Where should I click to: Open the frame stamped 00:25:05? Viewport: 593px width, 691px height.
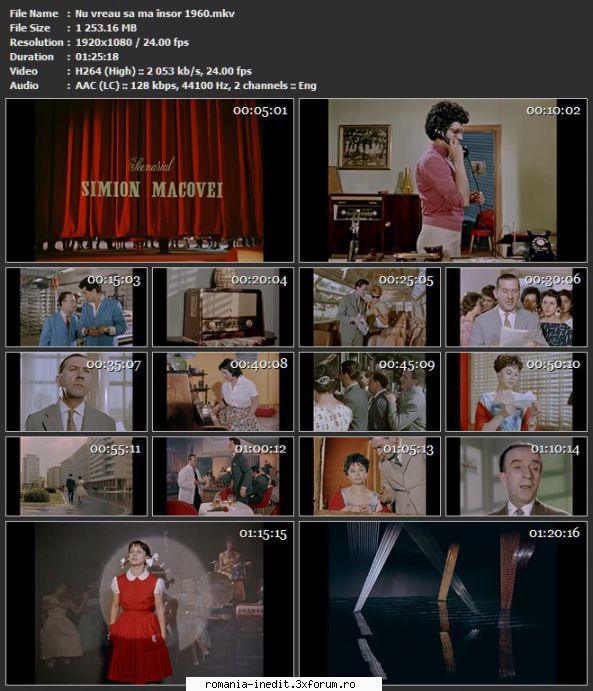point(370,307)
